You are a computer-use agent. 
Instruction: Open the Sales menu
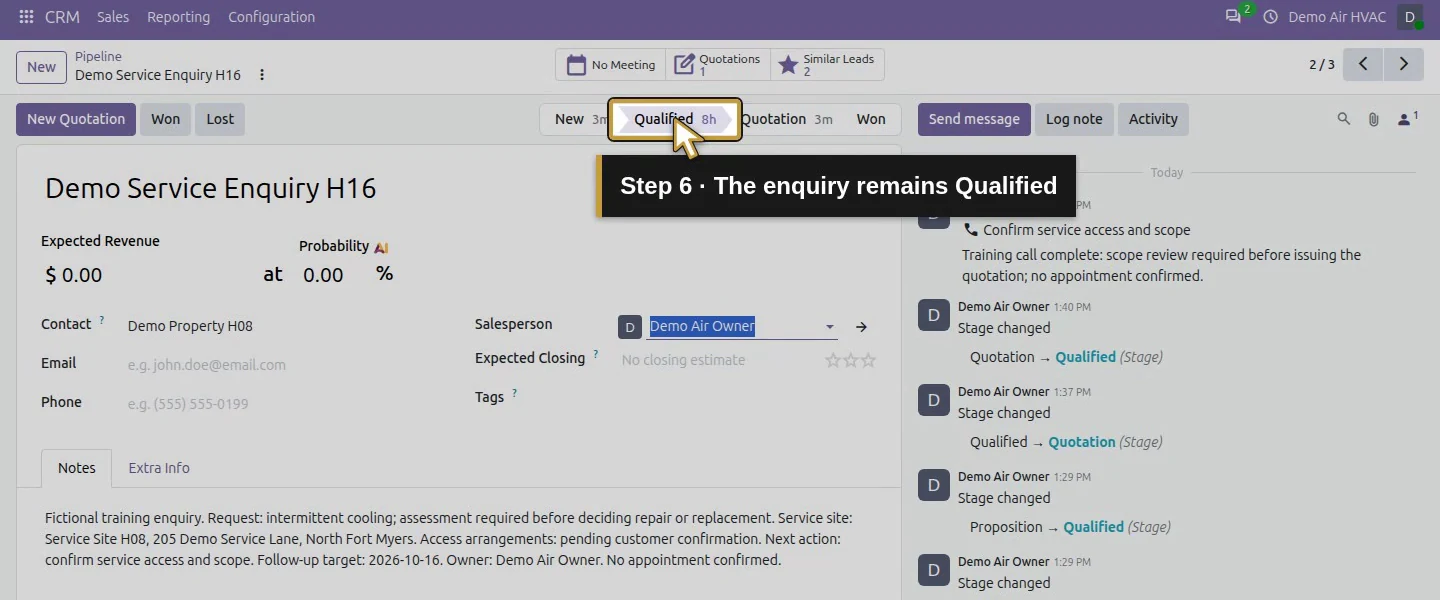click(113, 17)
